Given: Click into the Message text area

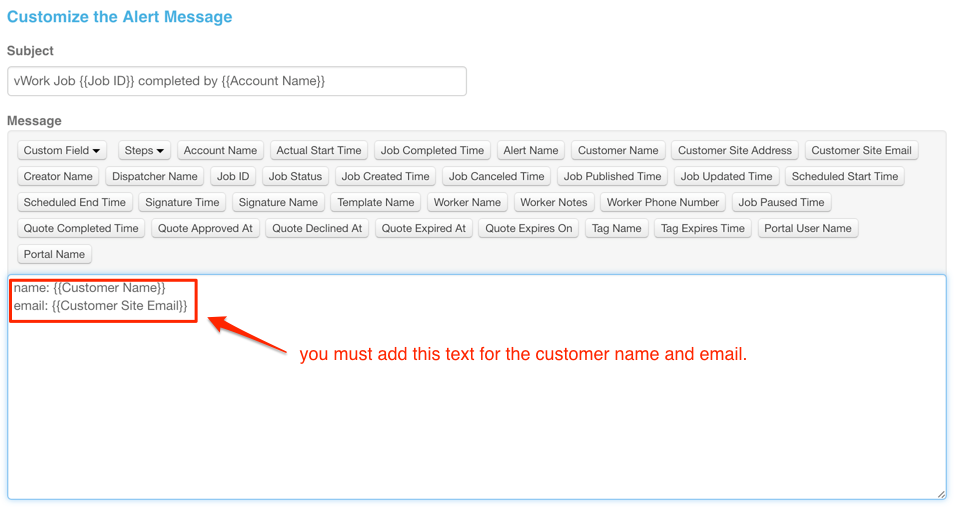Looking at the screenshot, I should point(477,387).
